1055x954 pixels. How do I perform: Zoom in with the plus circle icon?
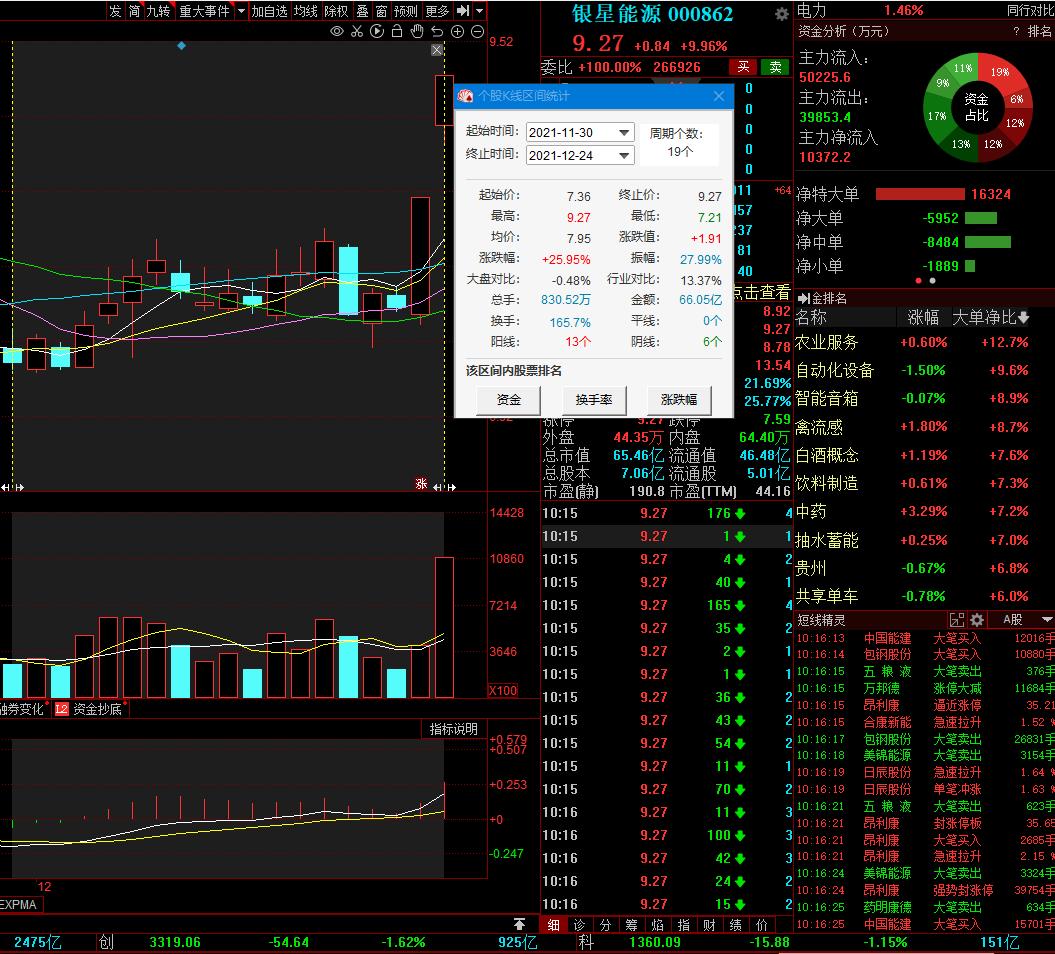[458, 32]
